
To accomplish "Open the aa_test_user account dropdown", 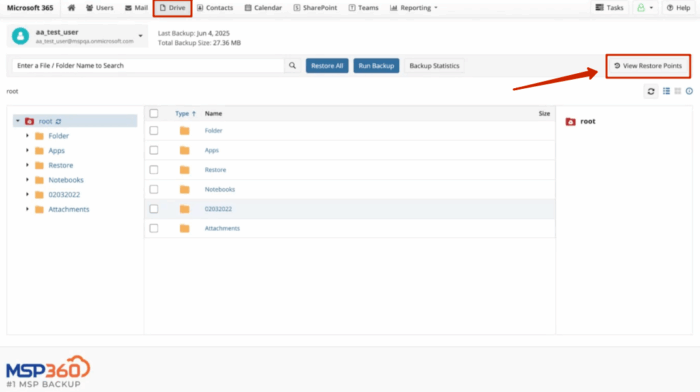I will pyautogui.click(x=141, y=36).
